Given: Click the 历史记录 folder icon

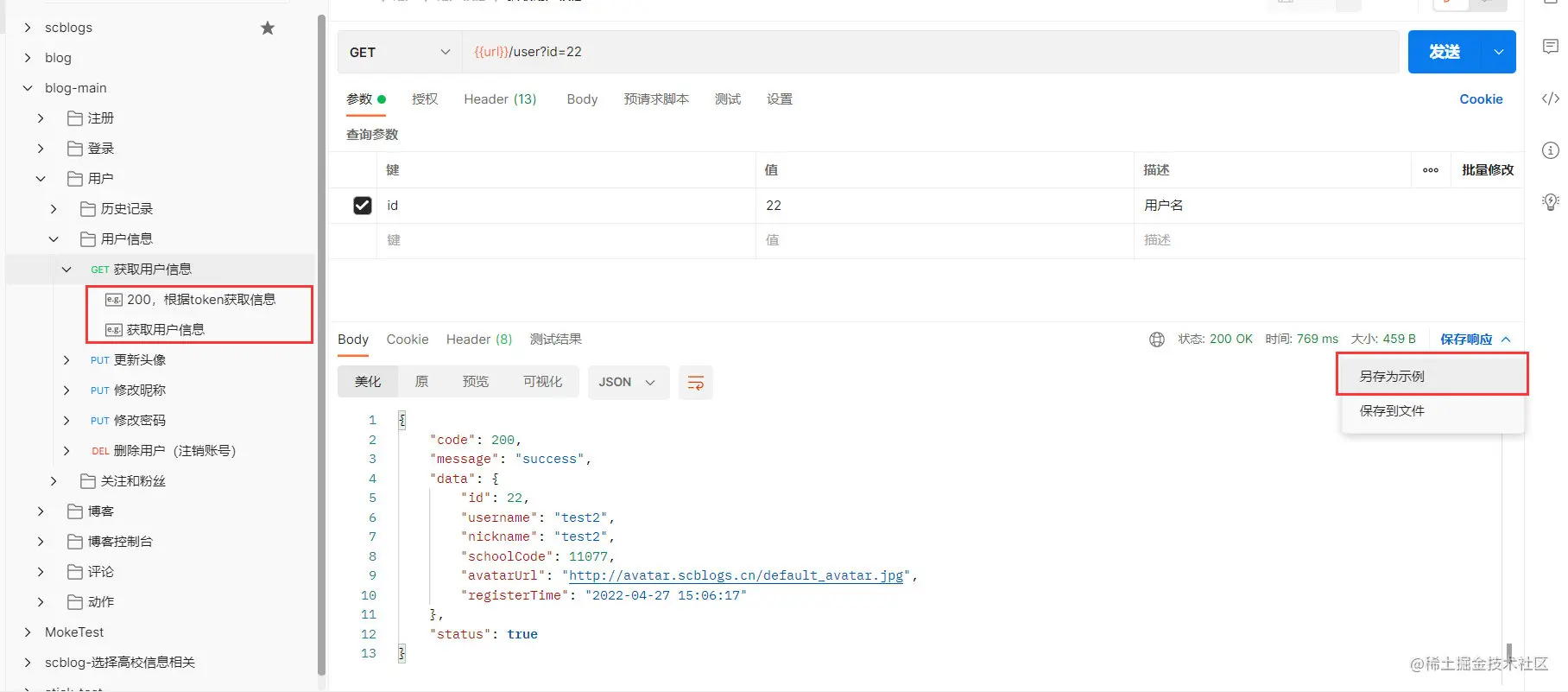Looking at the screenshot, I should tap(88, 209).
